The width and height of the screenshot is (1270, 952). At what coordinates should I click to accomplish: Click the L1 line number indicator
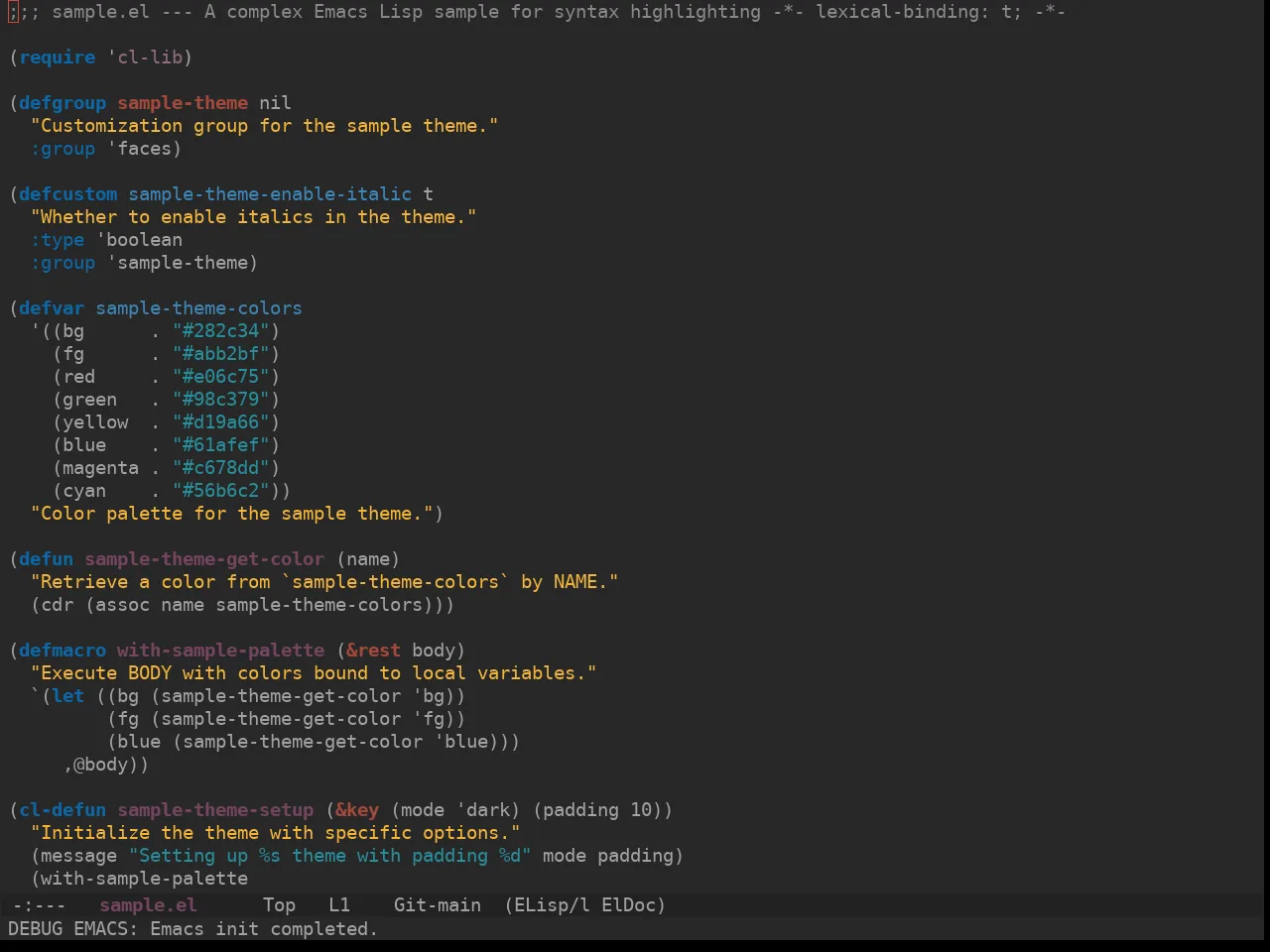[339, 904]
